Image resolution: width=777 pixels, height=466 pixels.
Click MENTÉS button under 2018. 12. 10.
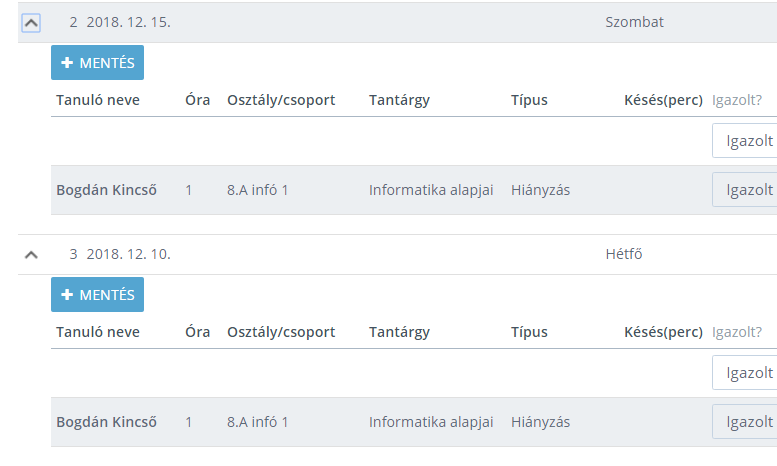pyautogui.click(x=98, y=294)
